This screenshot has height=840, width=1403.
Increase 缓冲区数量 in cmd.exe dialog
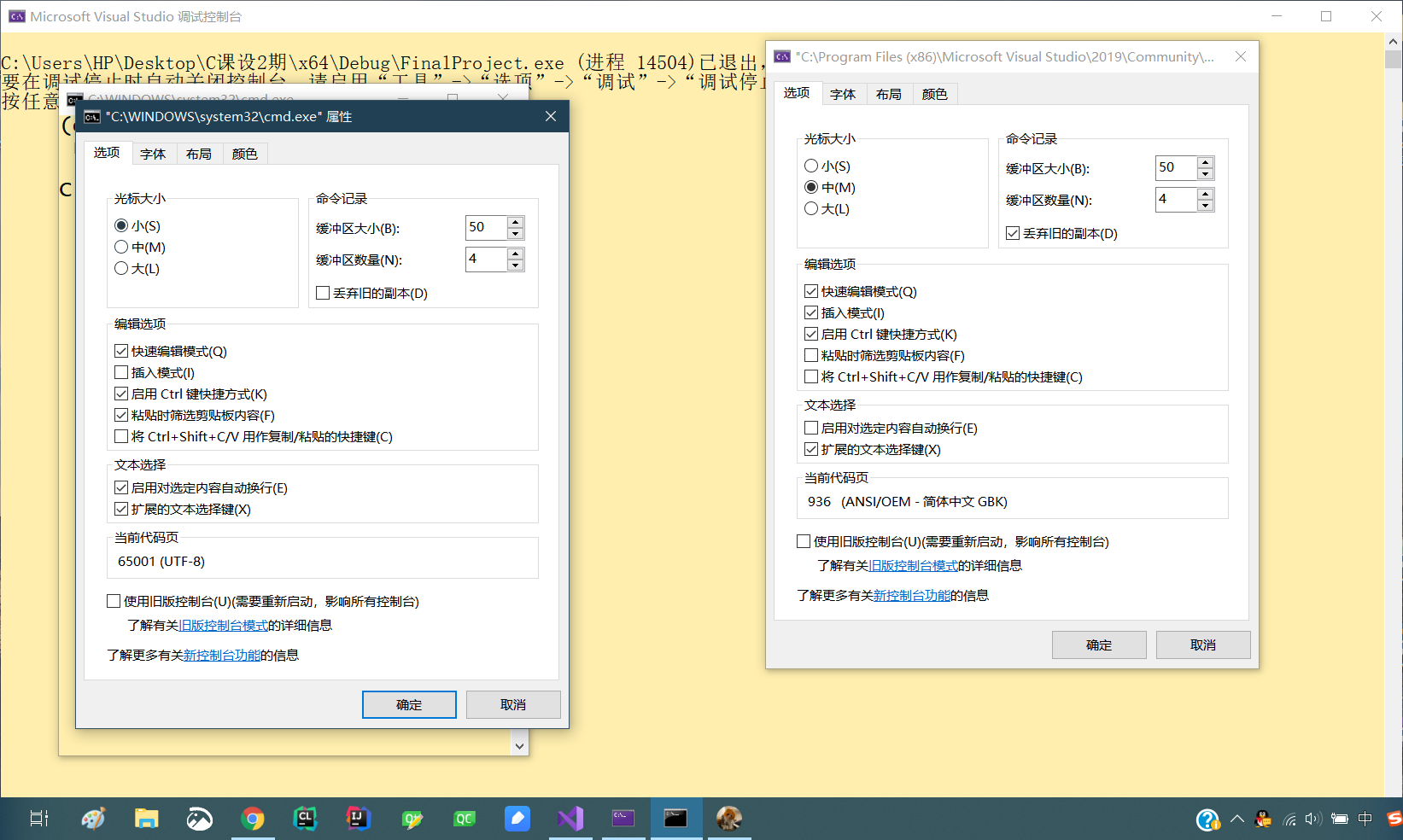(x=515, y=254)
